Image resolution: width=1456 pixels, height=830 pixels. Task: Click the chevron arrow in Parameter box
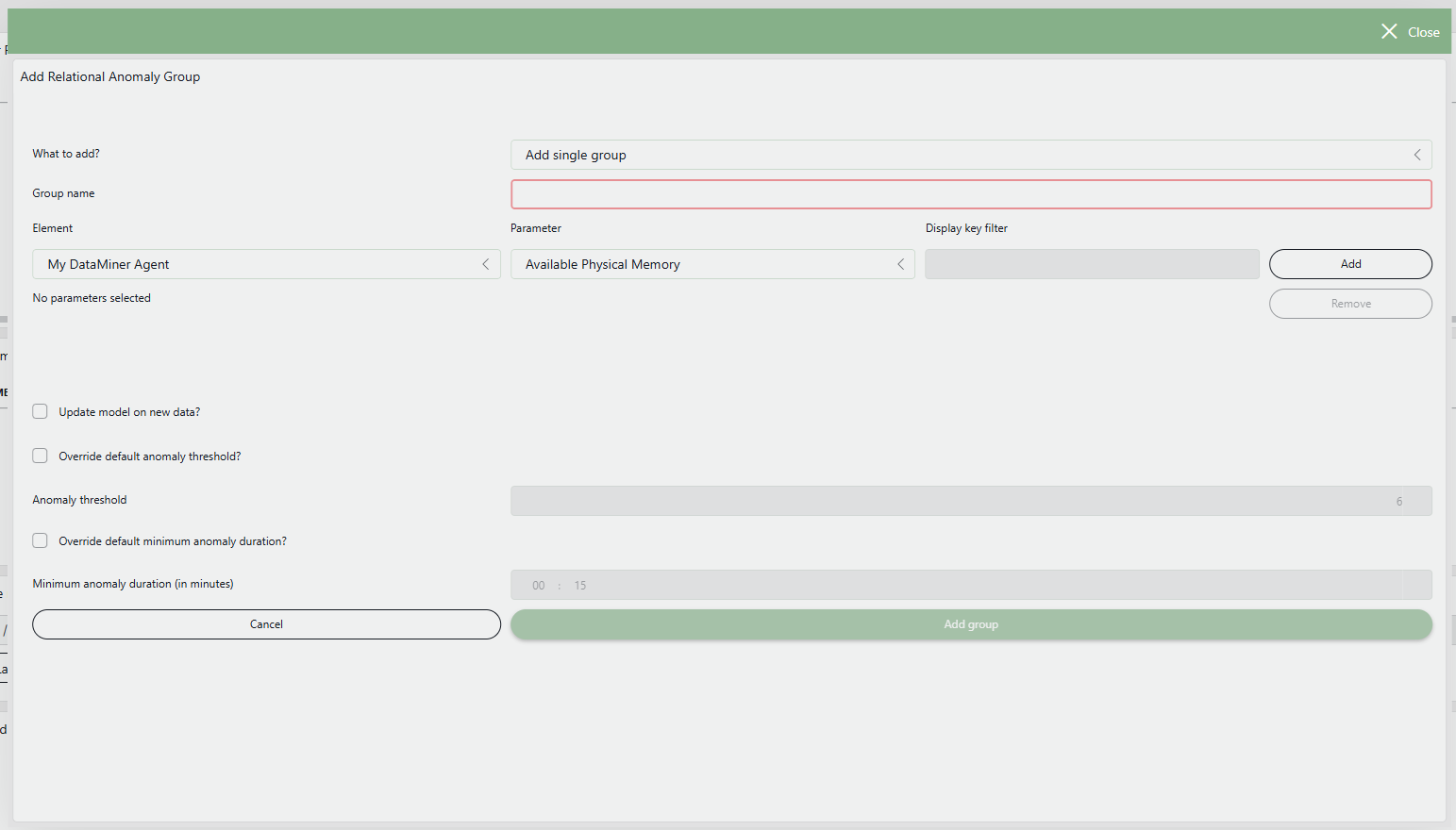click(x=900, y=264)
